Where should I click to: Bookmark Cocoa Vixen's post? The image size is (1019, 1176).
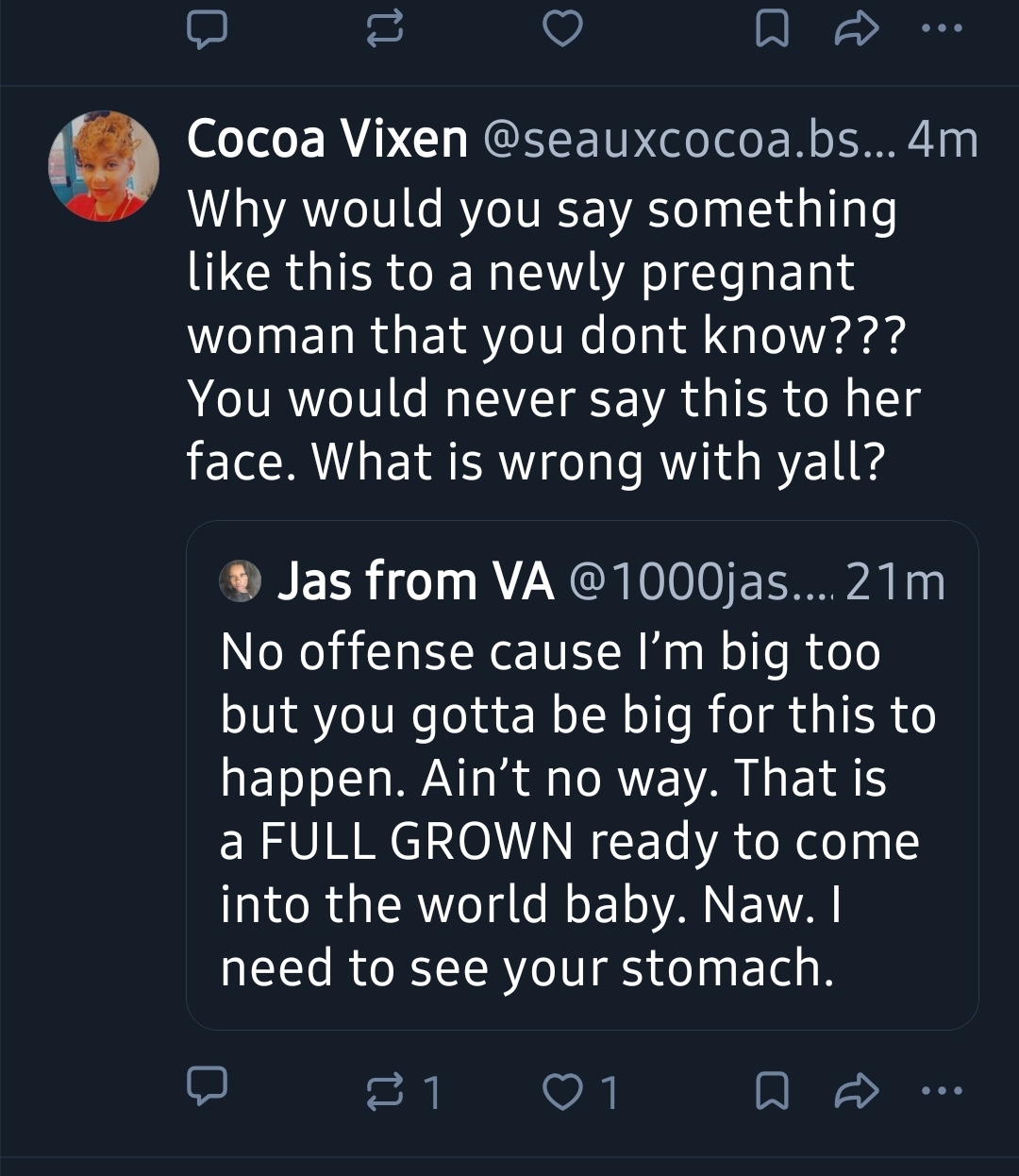coord(772,1092)
